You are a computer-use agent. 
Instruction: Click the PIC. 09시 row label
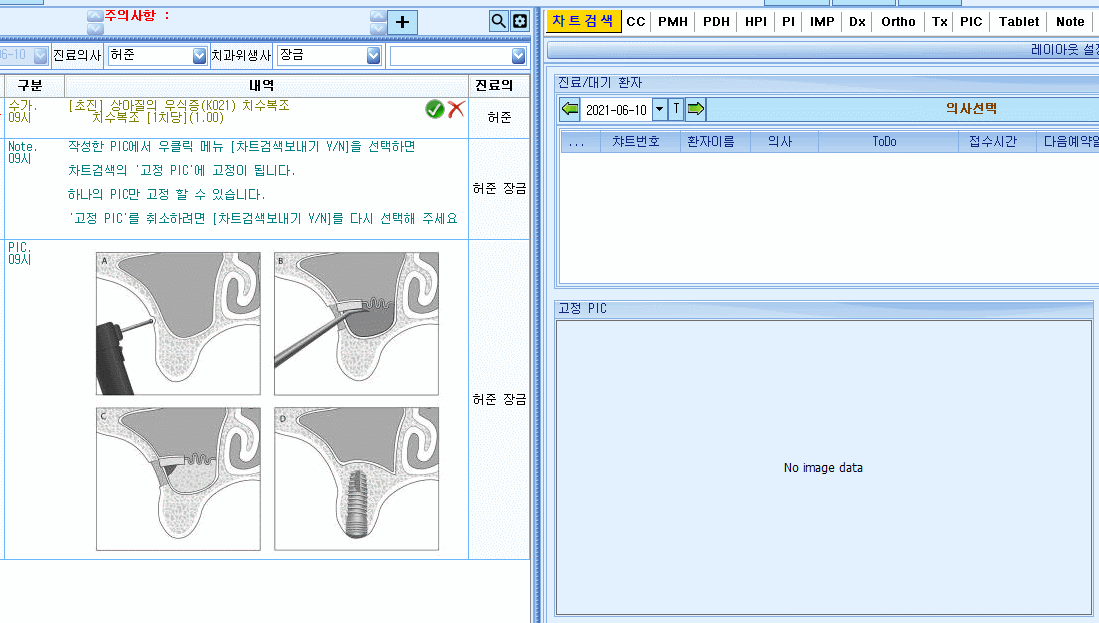[x=20, y=253]
